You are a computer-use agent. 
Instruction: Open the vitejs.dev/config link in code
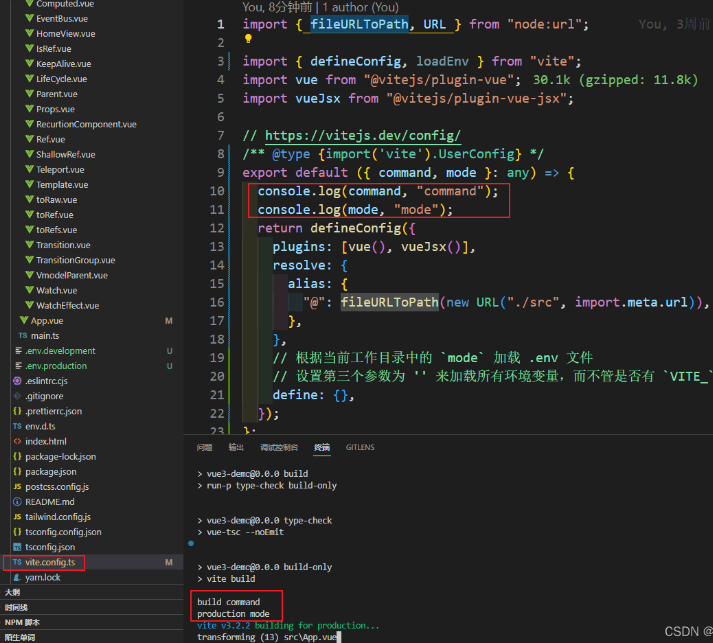point(363,136)
